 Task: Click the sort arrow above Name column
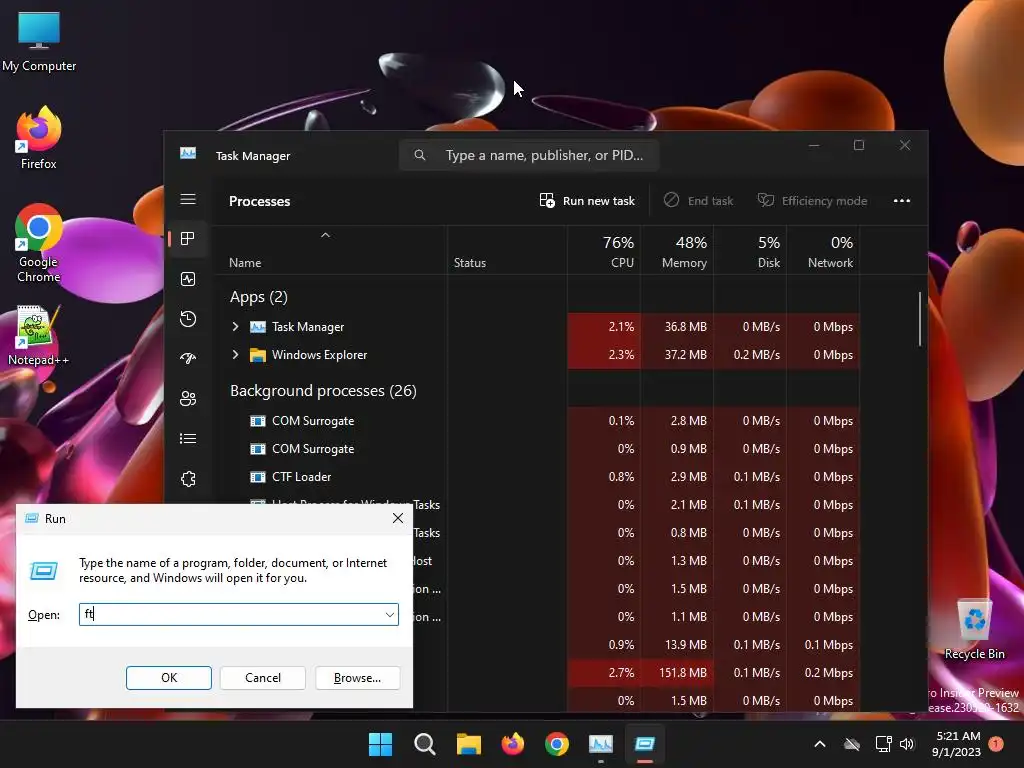point(325,235)
